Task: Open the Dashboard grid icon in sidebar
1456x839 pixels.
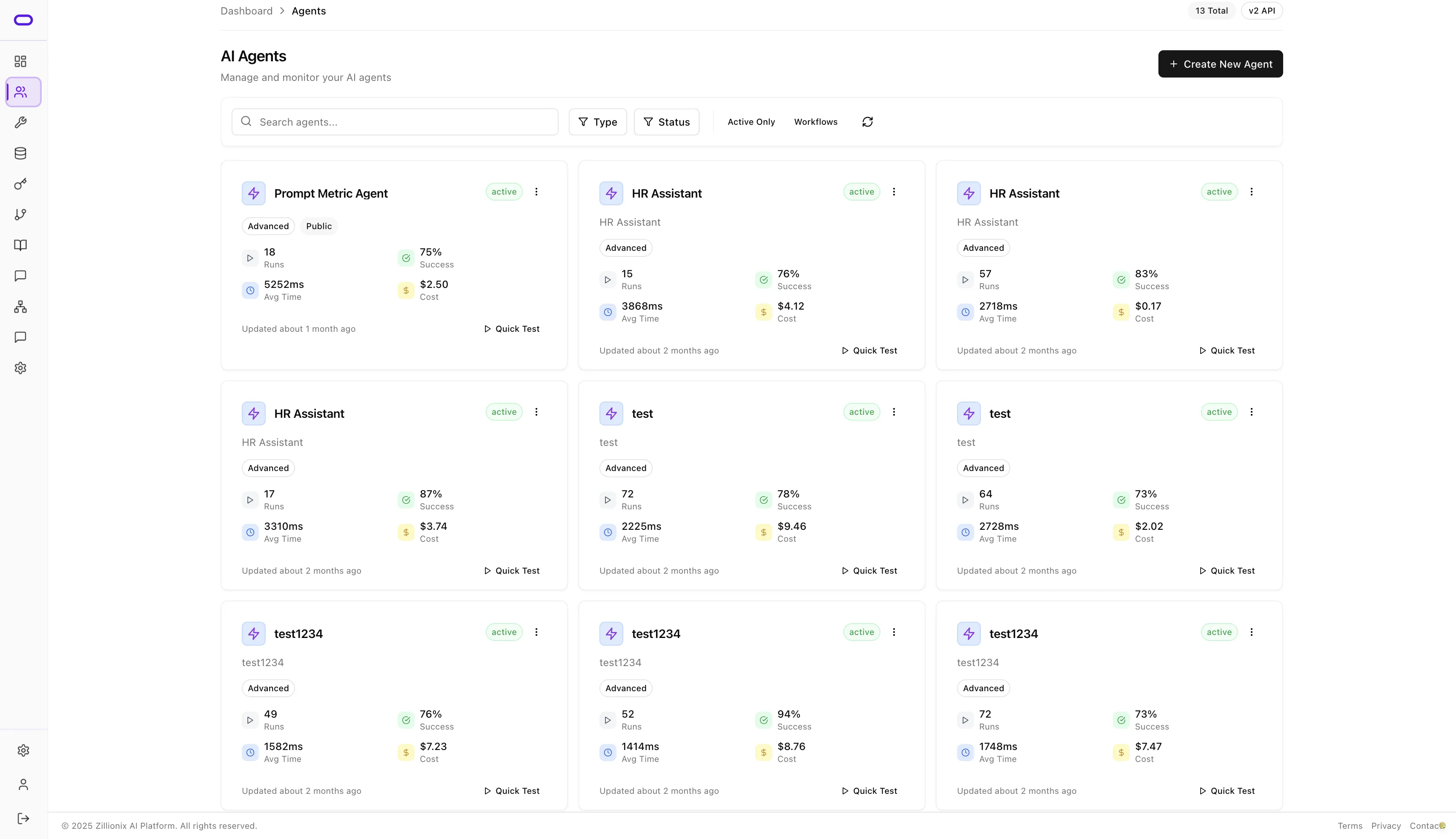Action: (21, 61)
